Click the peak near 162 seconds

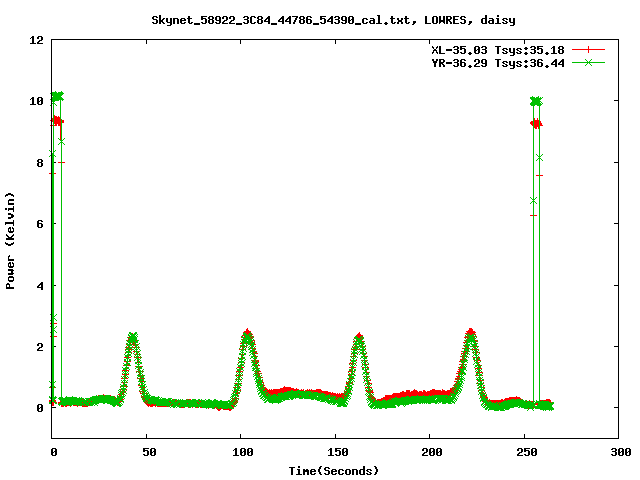pos(358,339)
